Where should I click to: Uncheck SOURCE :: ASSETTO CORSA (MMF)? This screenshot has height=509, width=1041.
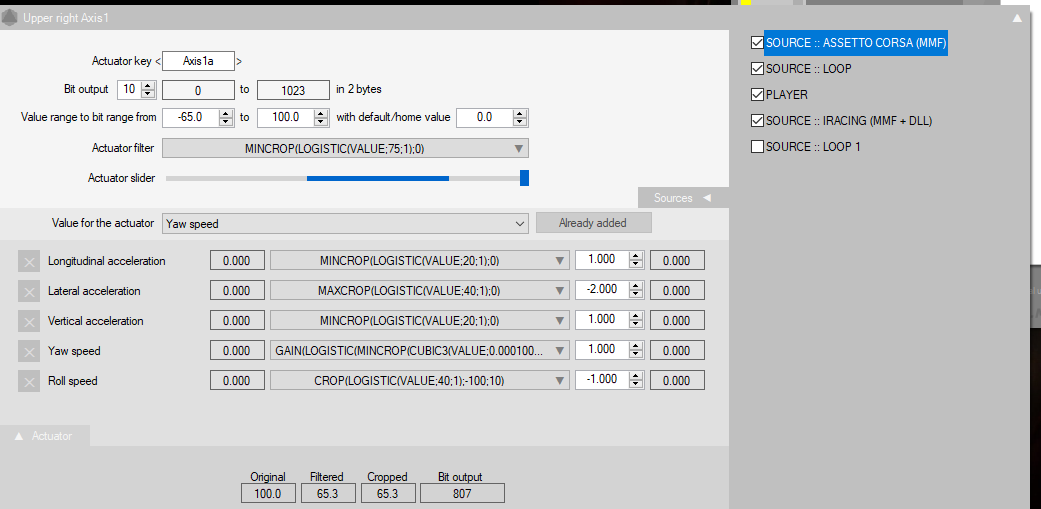(x=757, y=43)
